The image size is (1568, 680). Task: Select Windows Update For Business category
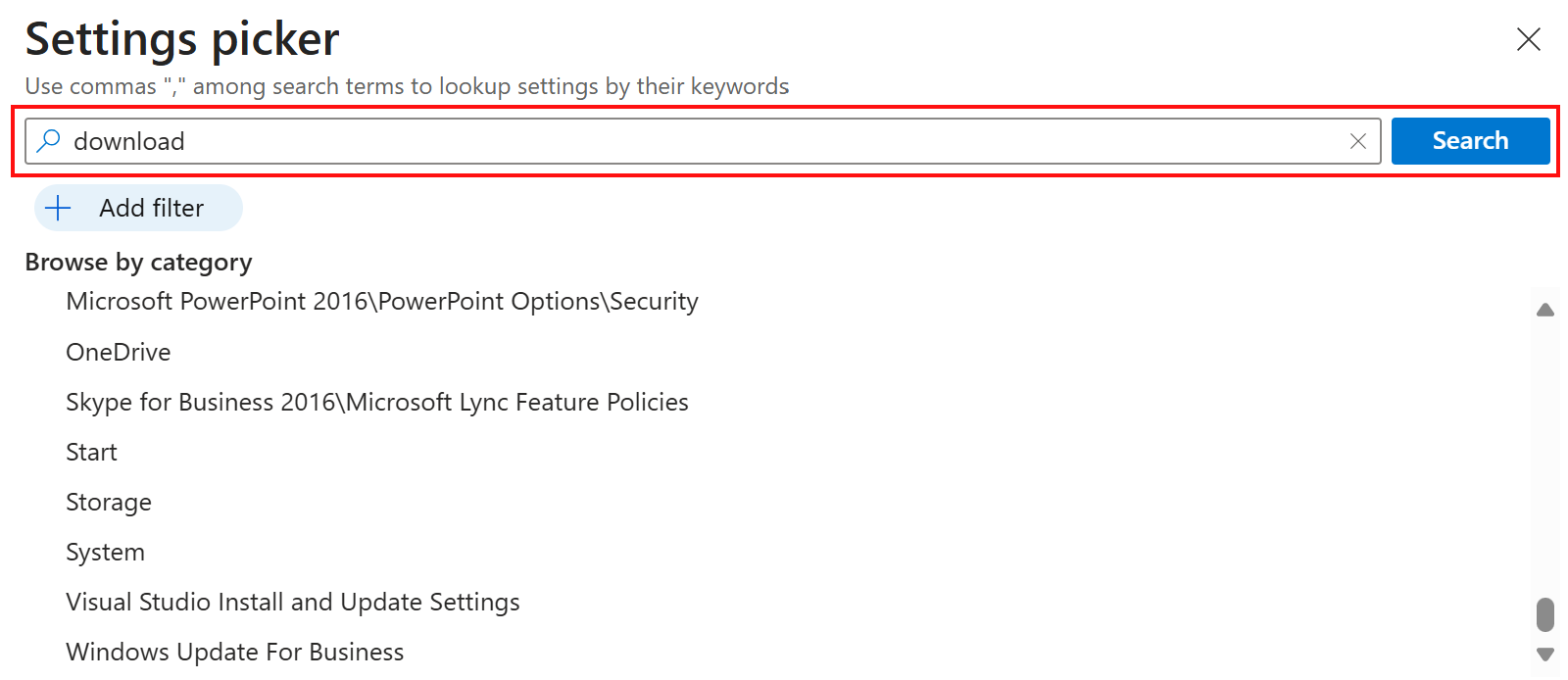(x=234, y=652)
